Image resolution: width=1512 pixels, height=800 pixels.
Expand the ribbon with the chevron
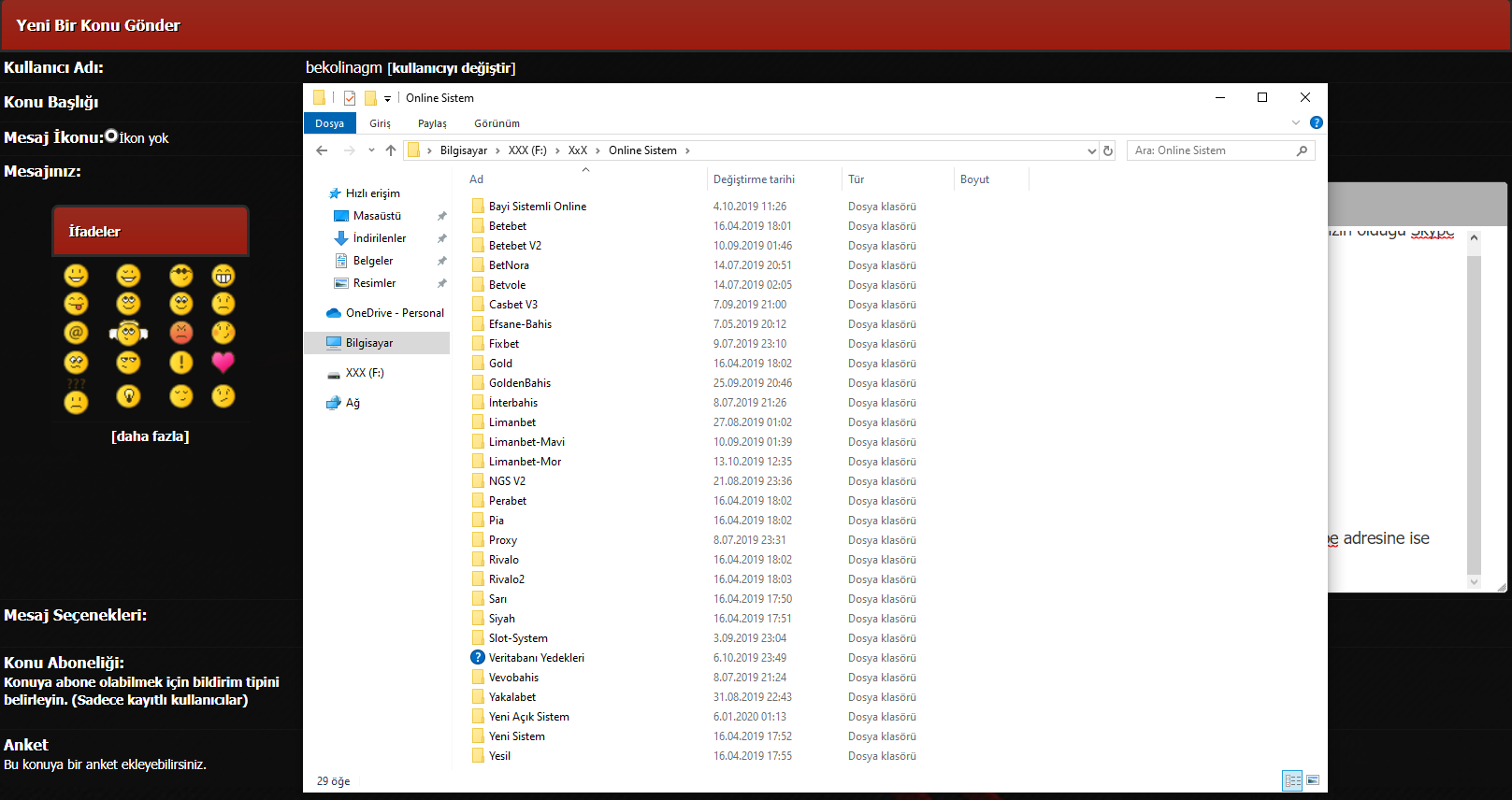[x=1296, y=122]
